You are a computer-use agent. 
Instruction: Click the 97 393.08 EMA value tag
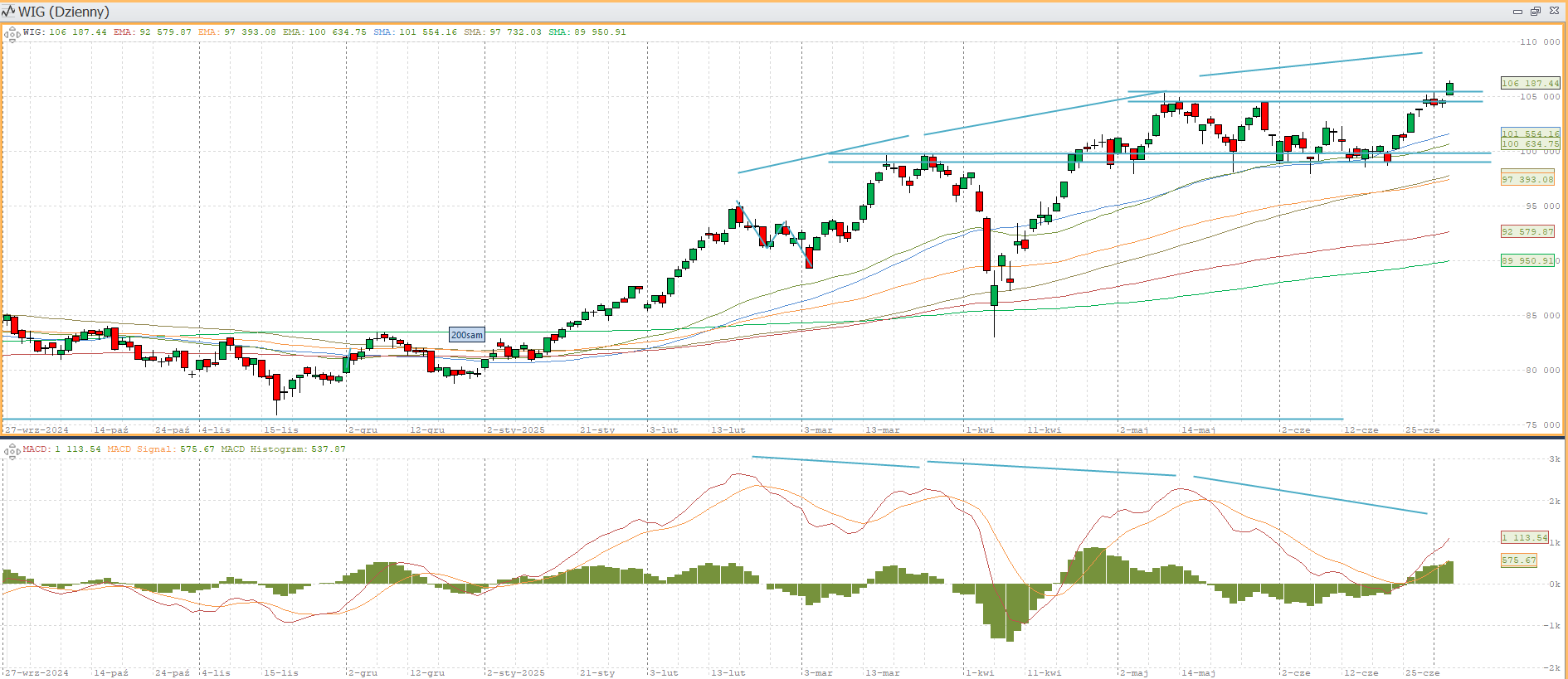pos(1527,179)
